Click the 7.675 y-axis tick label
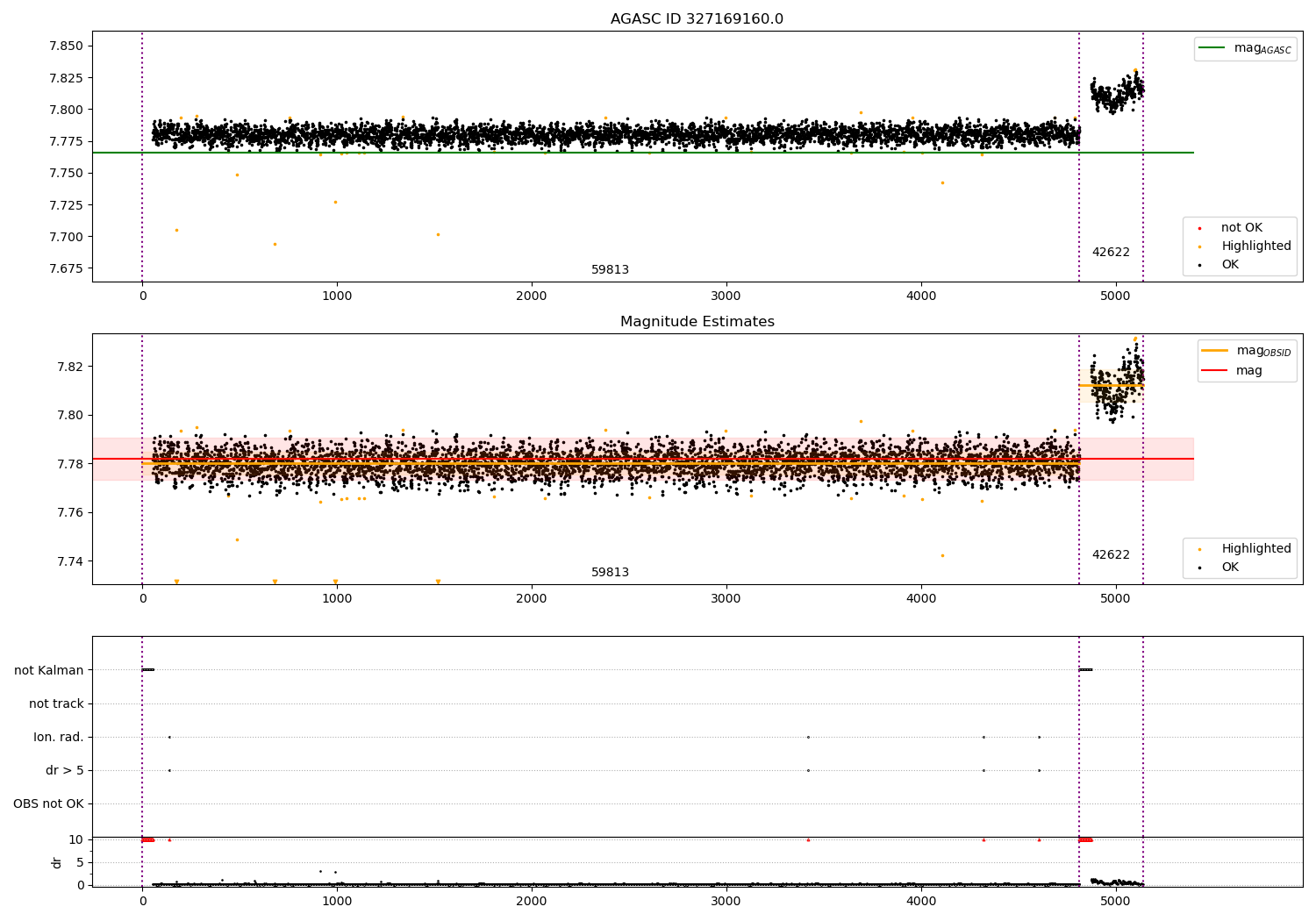The width and height of the screenshot is (1316, 921). [66, 268]
